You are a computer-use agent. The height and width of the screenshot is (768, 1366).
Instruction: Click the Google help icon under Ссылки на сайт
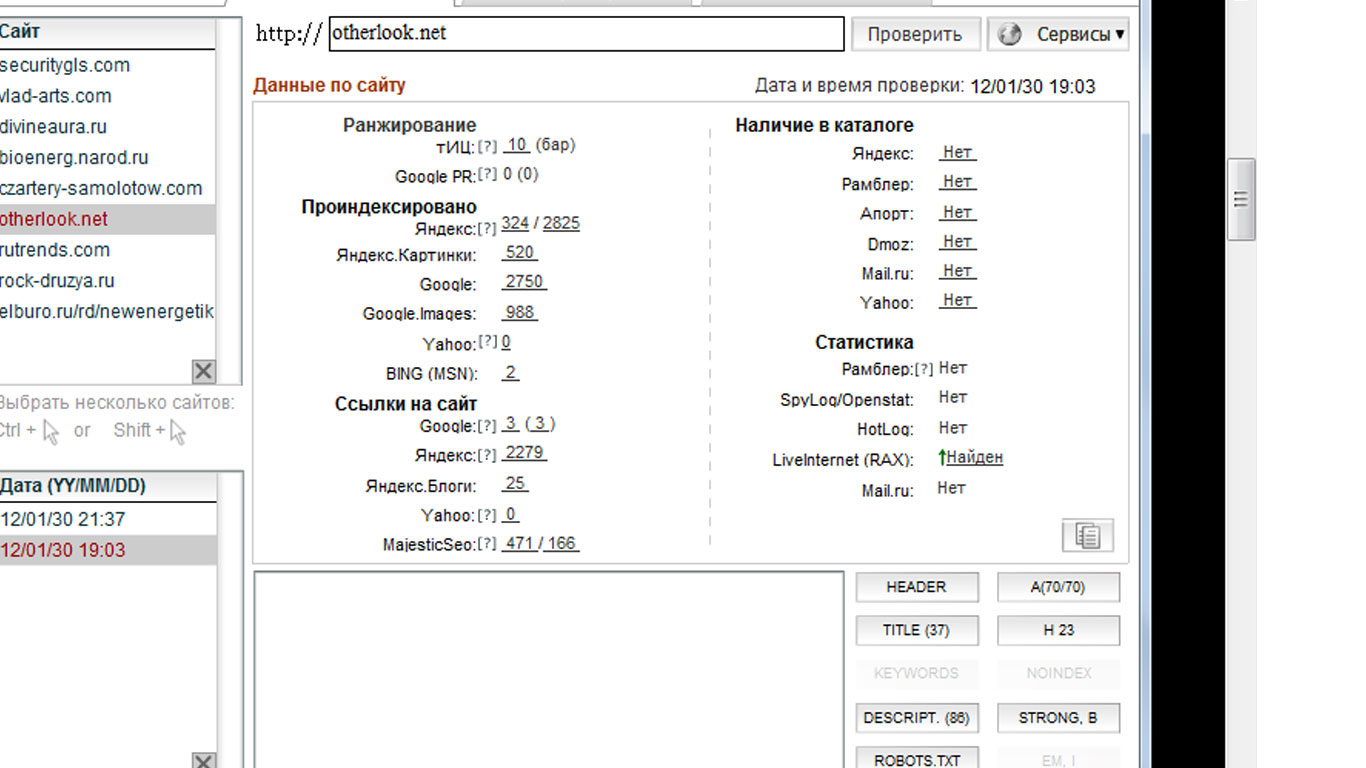(488, 425)
